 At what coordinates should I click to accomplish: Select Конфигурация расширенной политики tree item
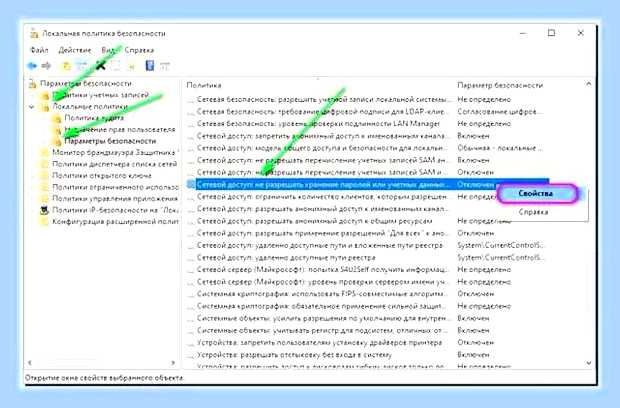click(115, 221)
